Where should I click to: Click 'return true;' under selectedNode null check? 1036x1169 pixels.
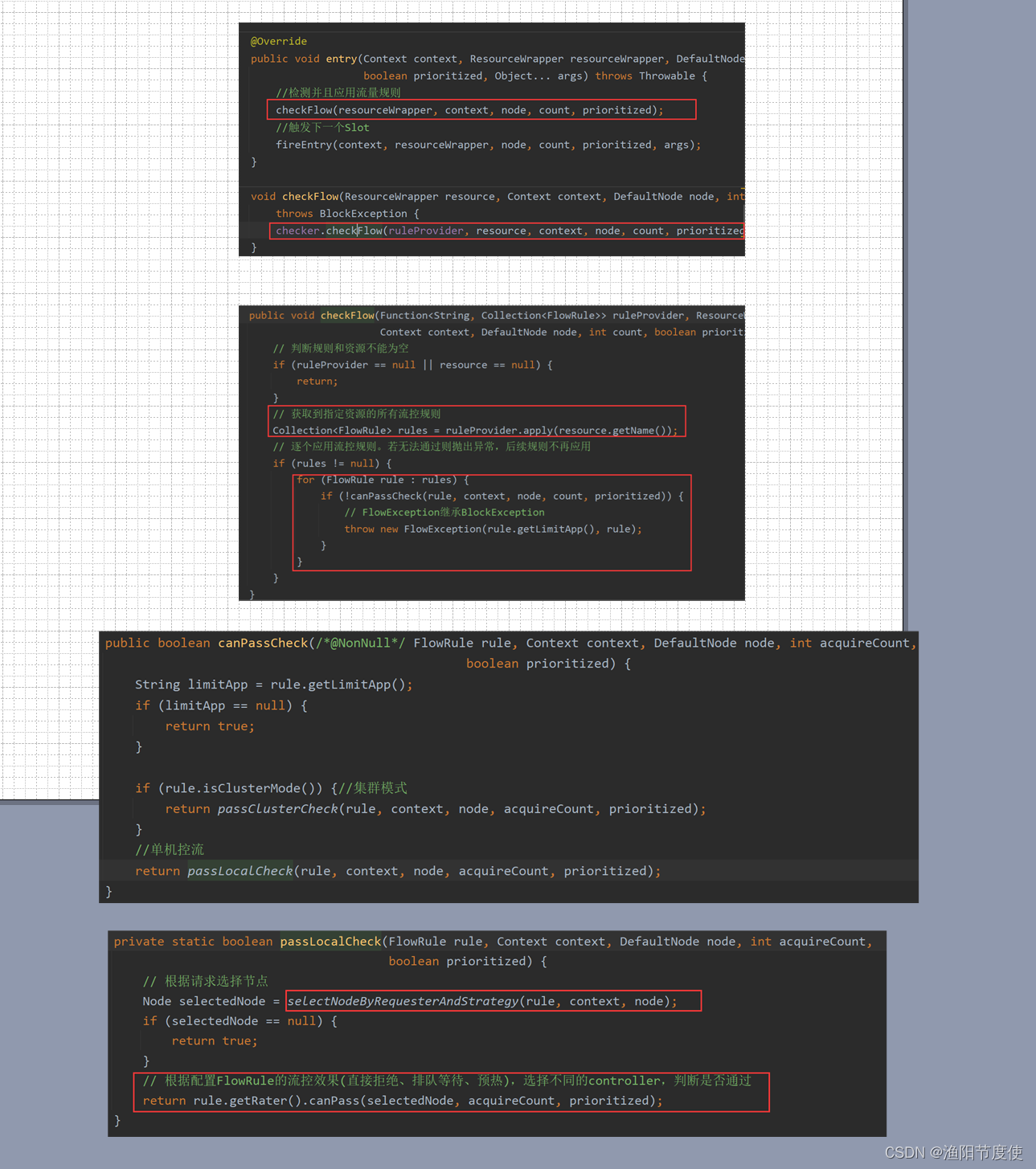[215, 1040]
